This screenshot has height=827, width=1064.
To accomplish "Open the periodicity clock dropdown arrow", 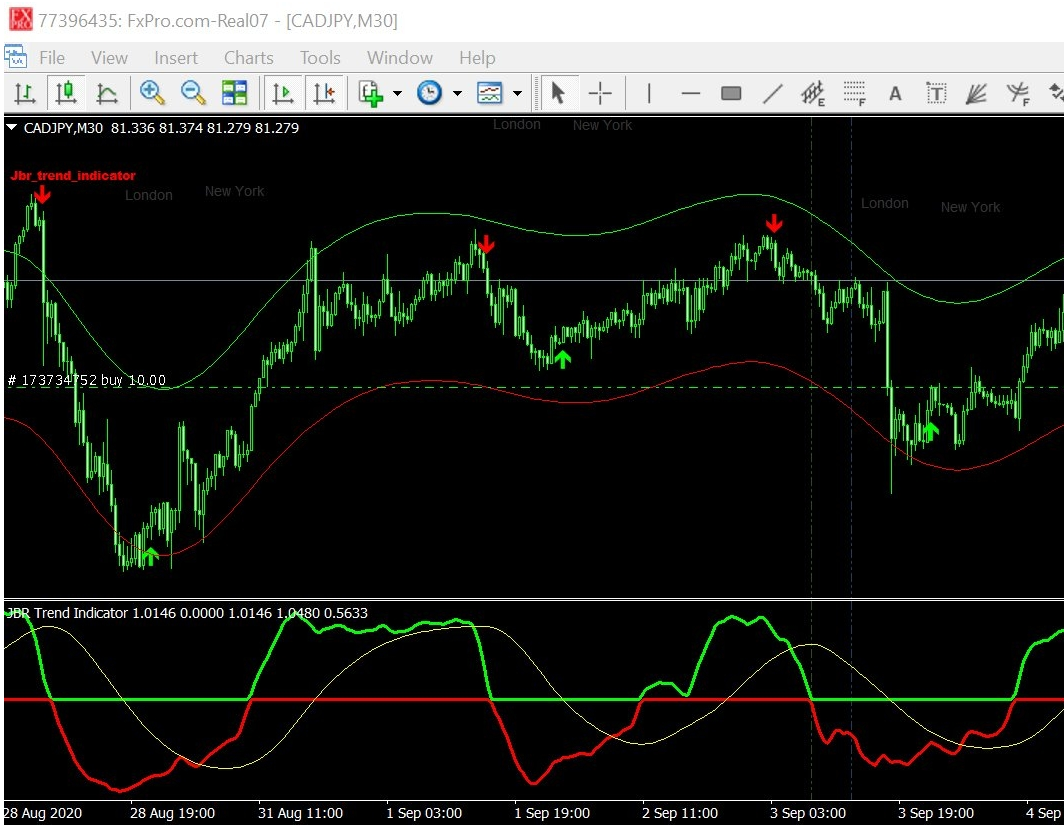I will [x=457, y=94].
